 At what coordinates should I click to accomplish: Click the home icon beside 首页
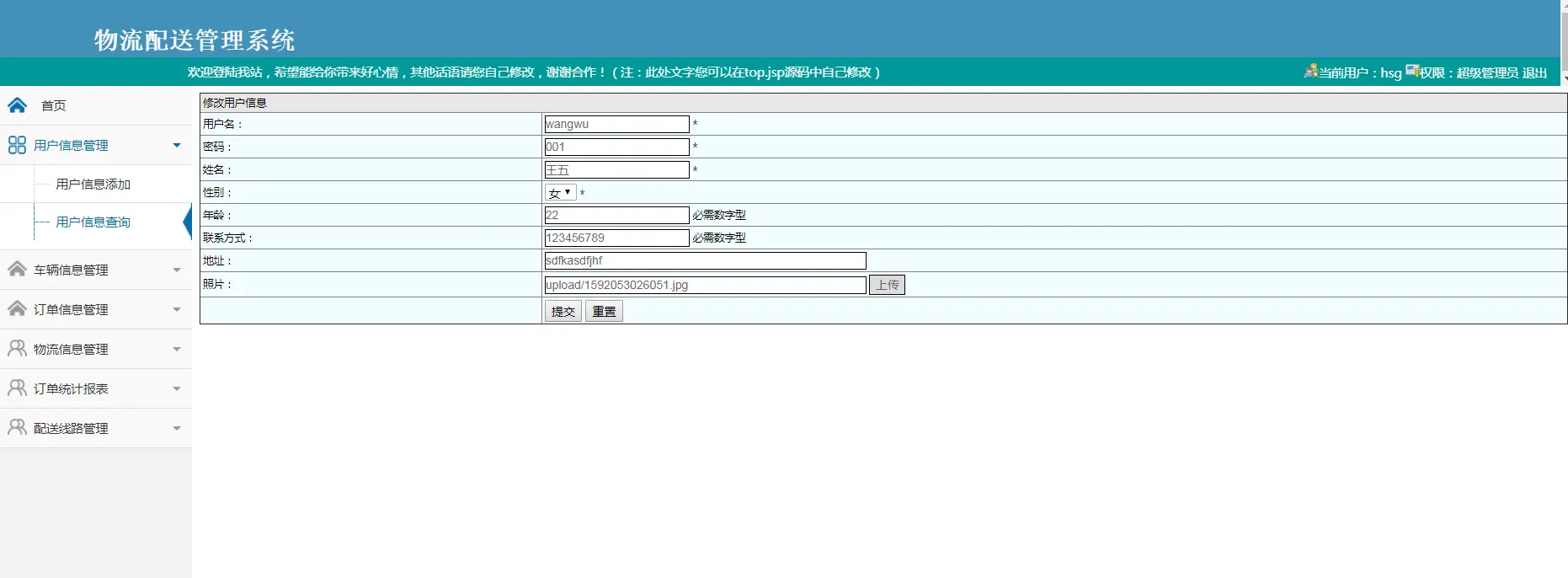click(x=17, y=105)
